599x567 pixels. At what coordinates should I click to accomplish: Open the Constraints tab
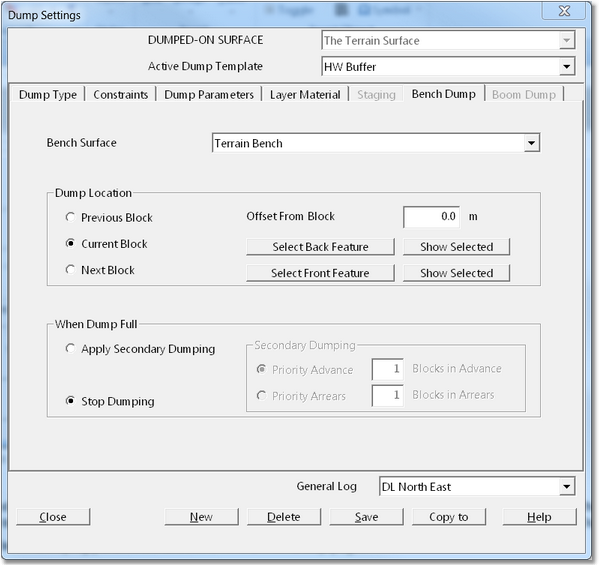[x=120, y=94]
